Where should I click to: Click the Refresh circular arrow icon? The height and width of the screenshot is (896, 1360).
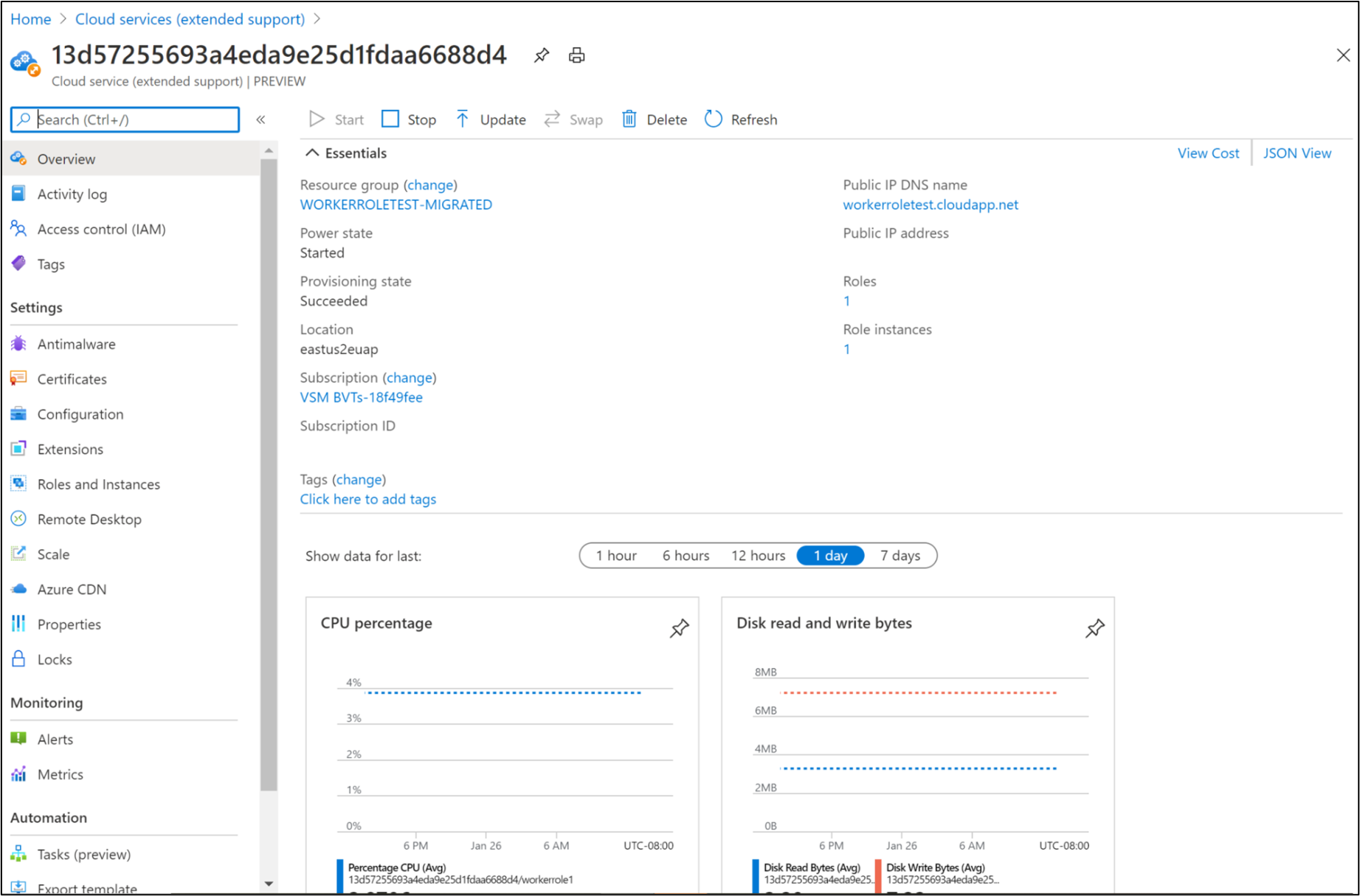713,119
